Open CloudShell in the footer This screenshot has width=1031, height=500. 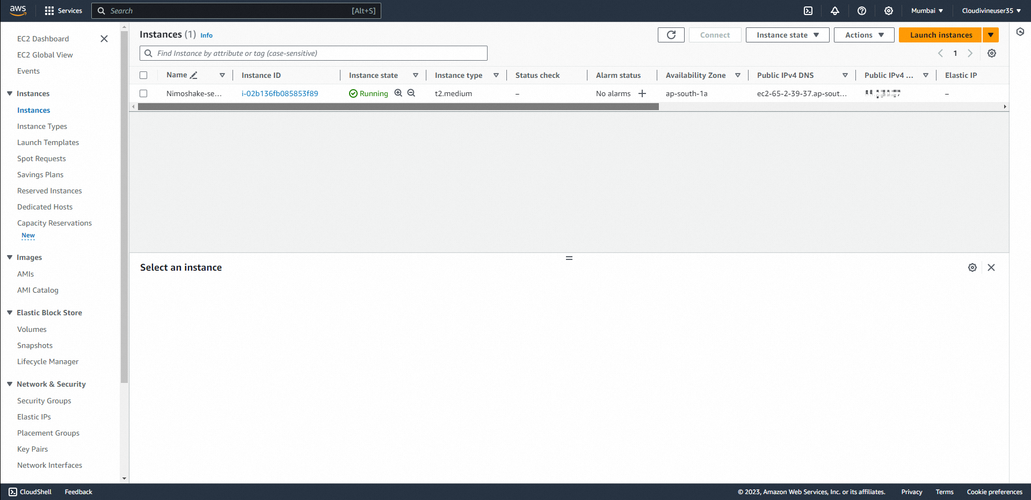[x=30, y=492]
